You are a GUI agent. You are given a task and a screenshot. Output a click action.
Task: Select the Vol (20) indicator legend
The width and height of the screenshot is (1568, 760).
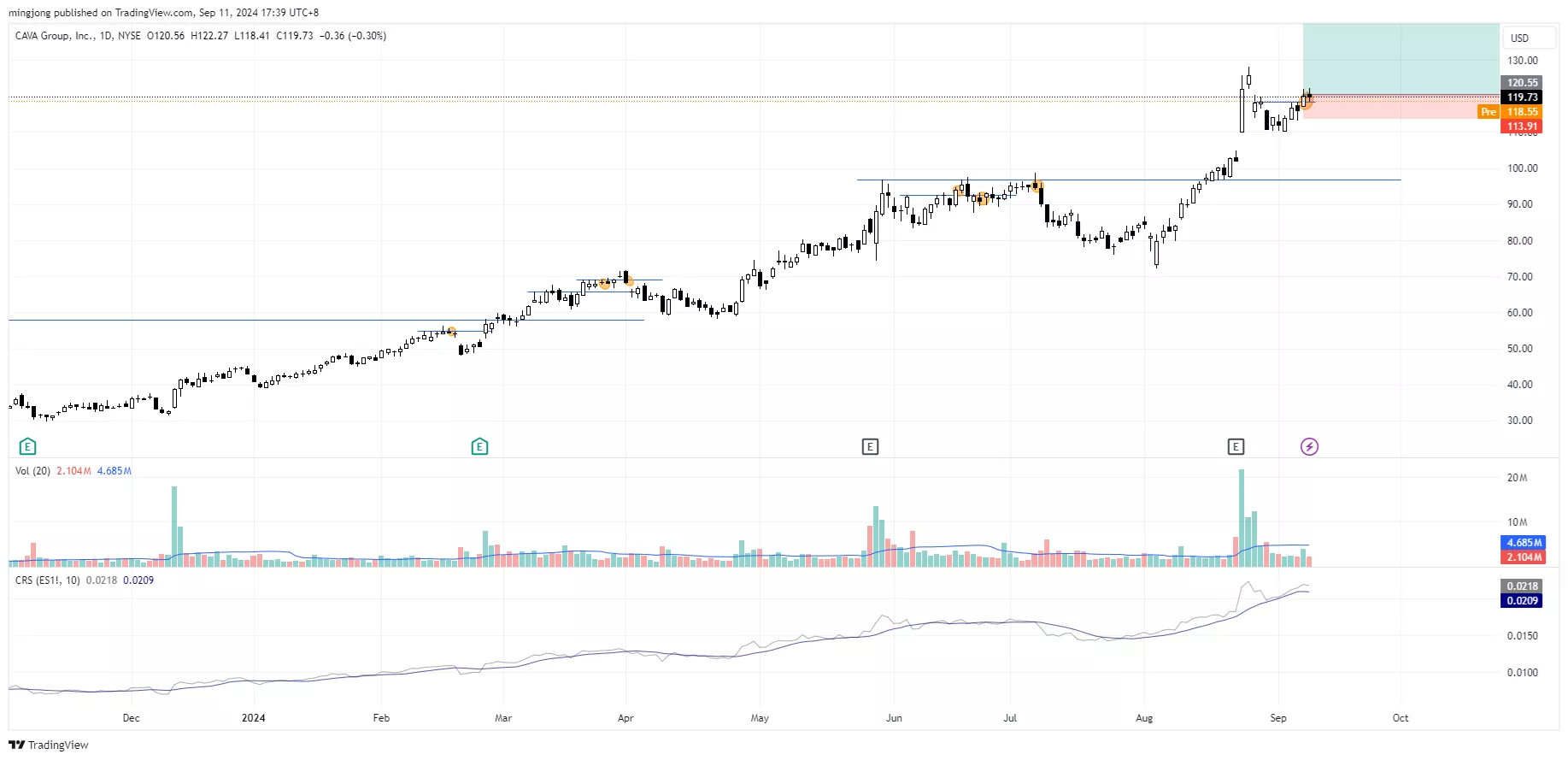click(32, 471)
